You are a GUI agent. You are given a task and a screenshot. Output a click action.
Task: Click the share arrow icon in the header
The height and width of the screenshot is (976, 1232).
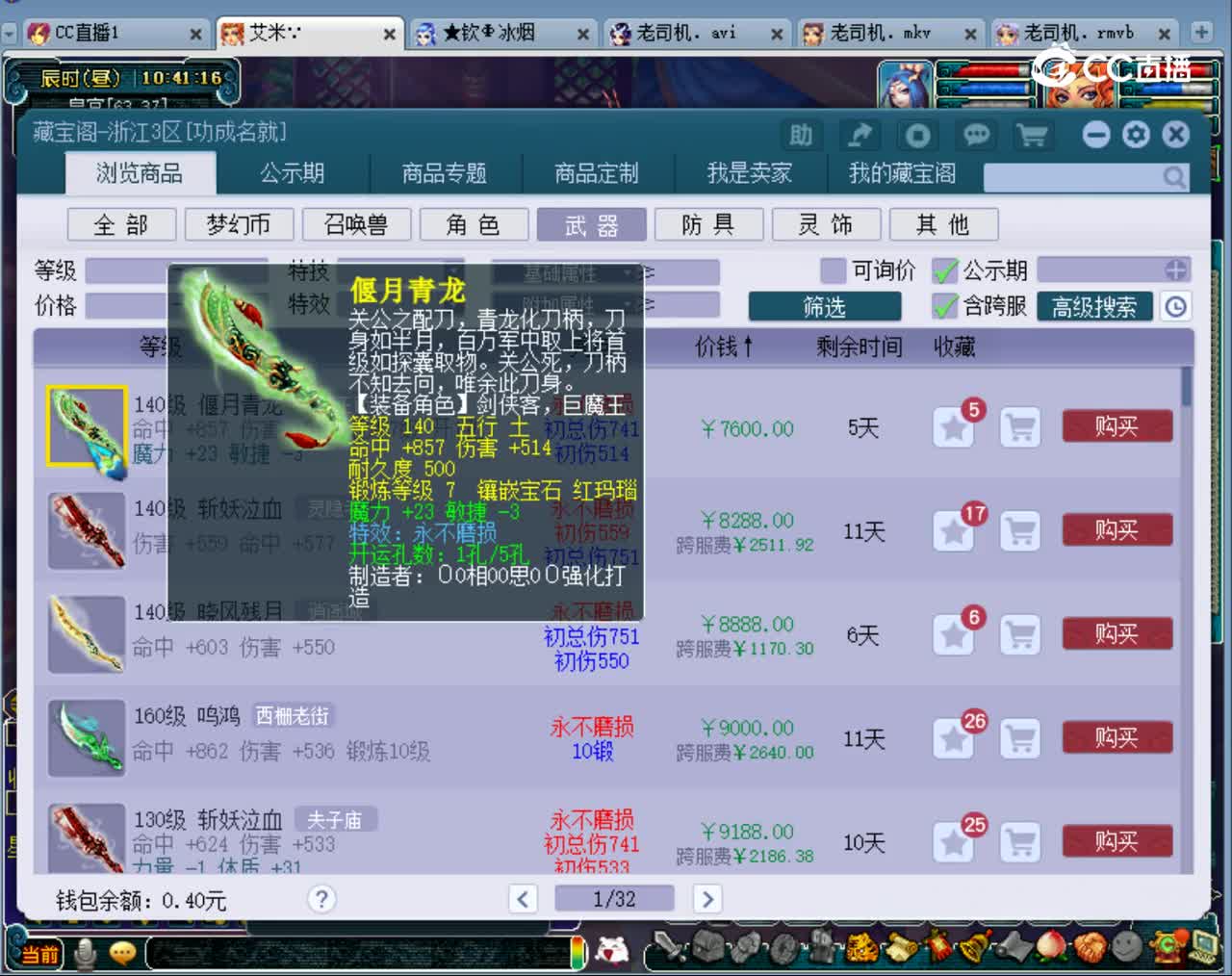point(860,135)
